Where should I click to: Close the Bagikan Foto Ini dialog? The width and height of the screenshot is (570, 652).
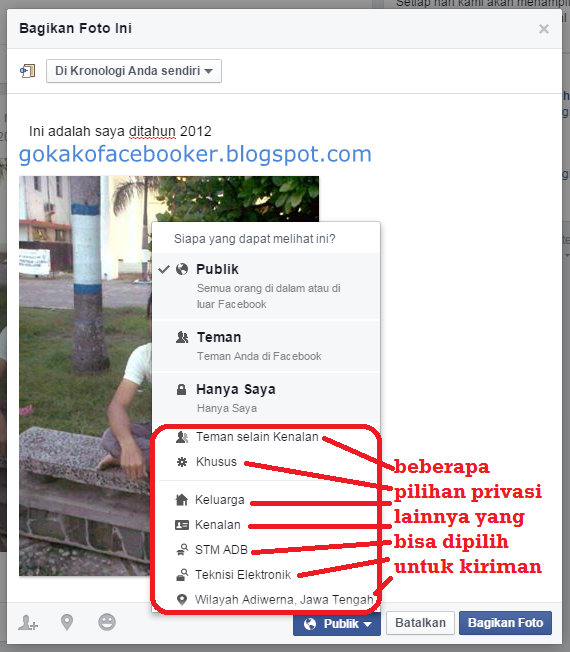tap(544, 29)
